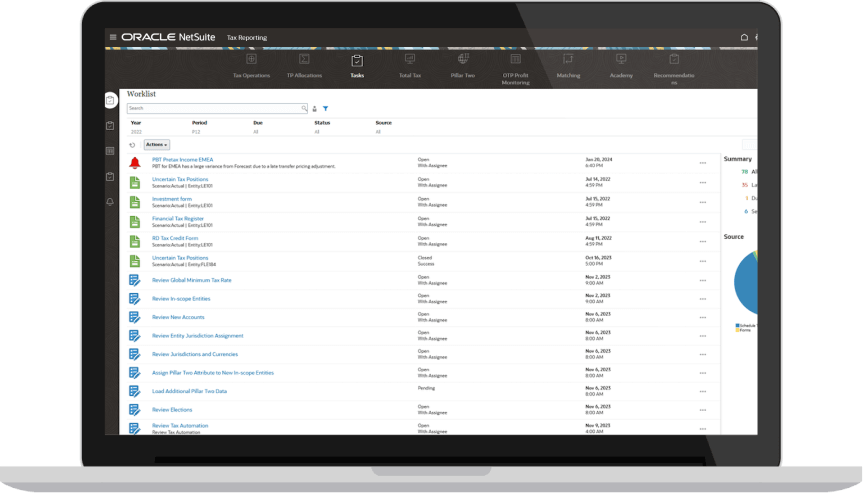Click the red alert bell icon

pos(135,162)
